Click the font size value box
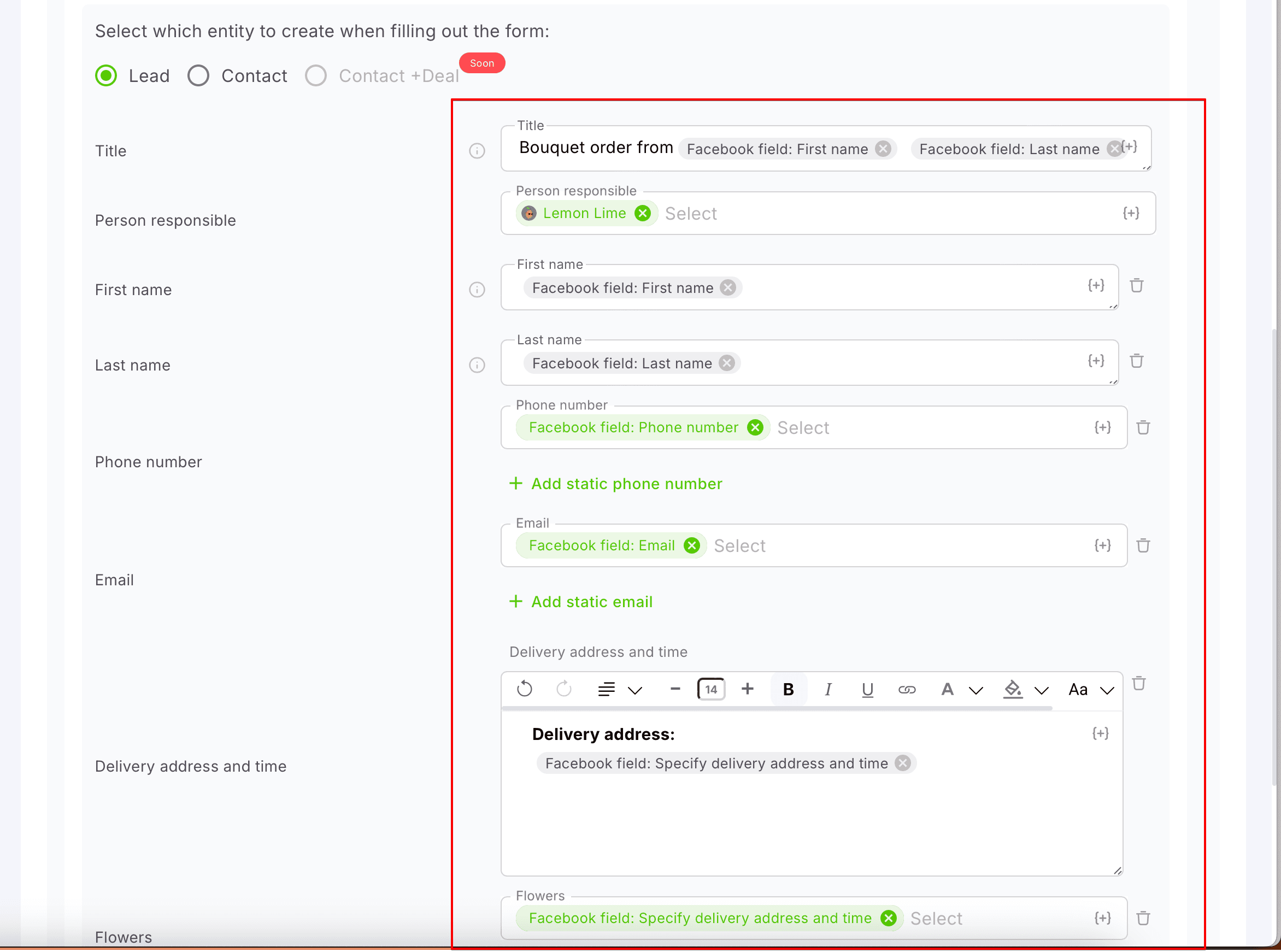Viewport: 1281px width, 952px height. (711, 689)
